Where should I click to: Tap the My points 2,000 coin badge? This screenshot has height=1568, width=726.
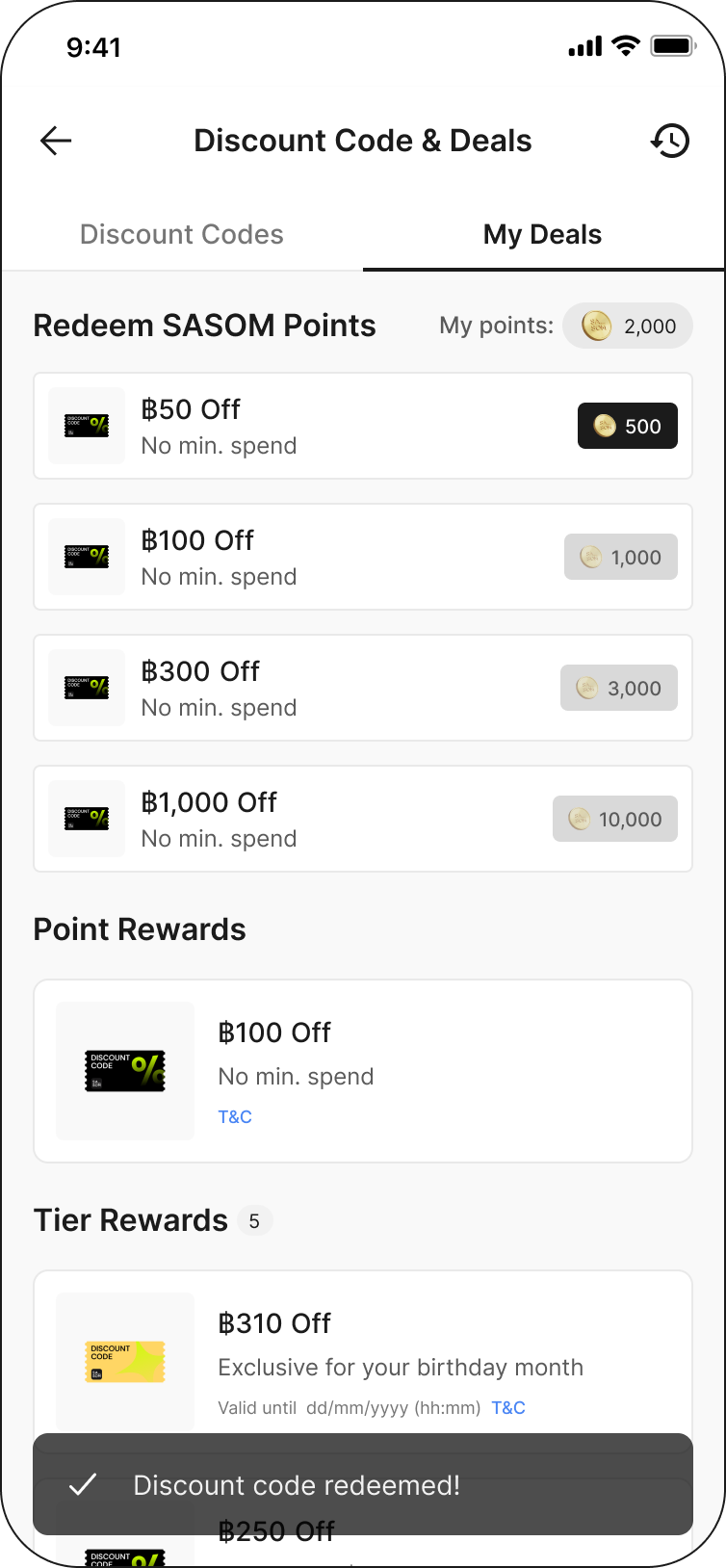click(628, 327)
